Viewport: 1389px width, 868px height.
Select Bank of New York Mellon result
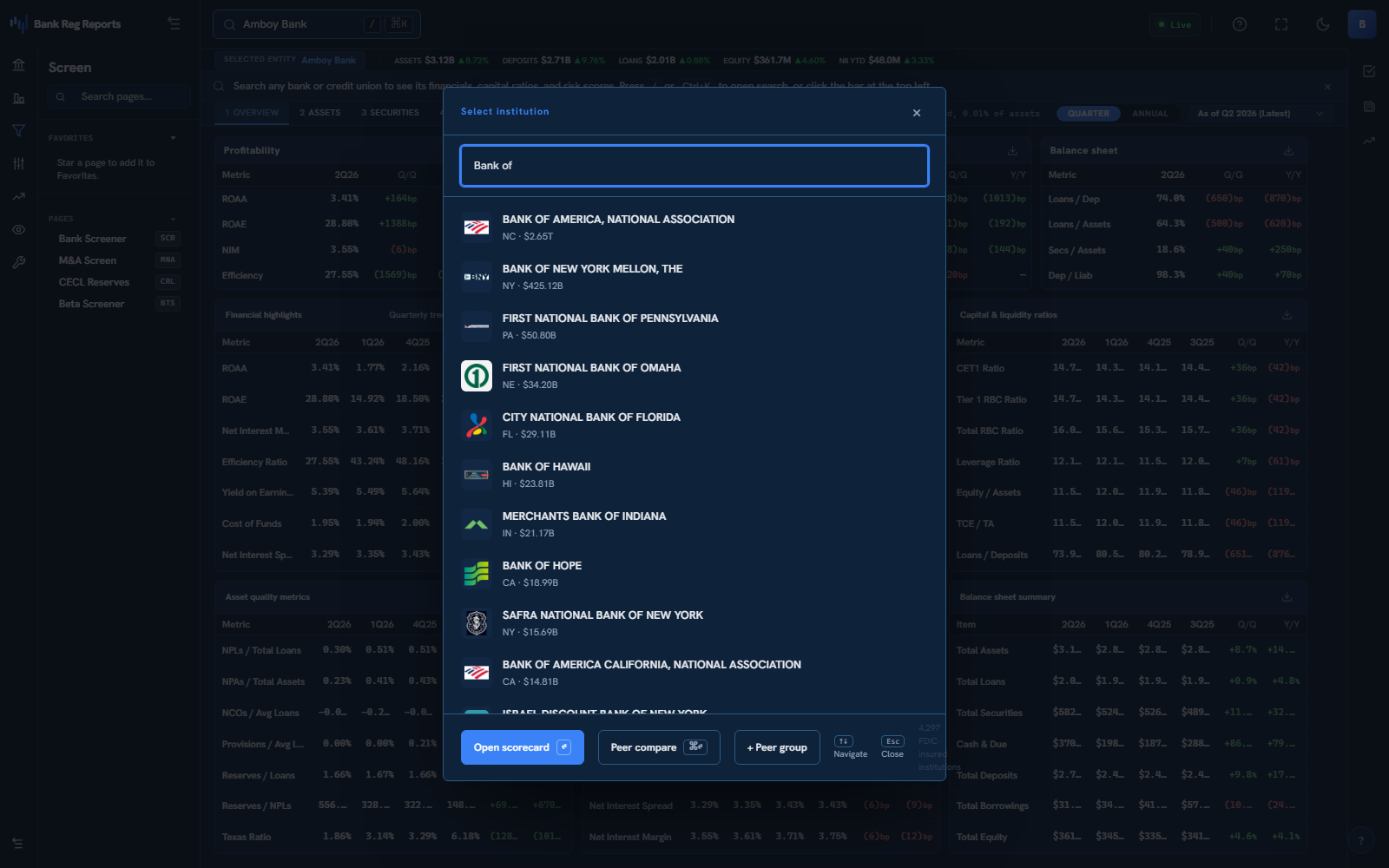(694, 277)
